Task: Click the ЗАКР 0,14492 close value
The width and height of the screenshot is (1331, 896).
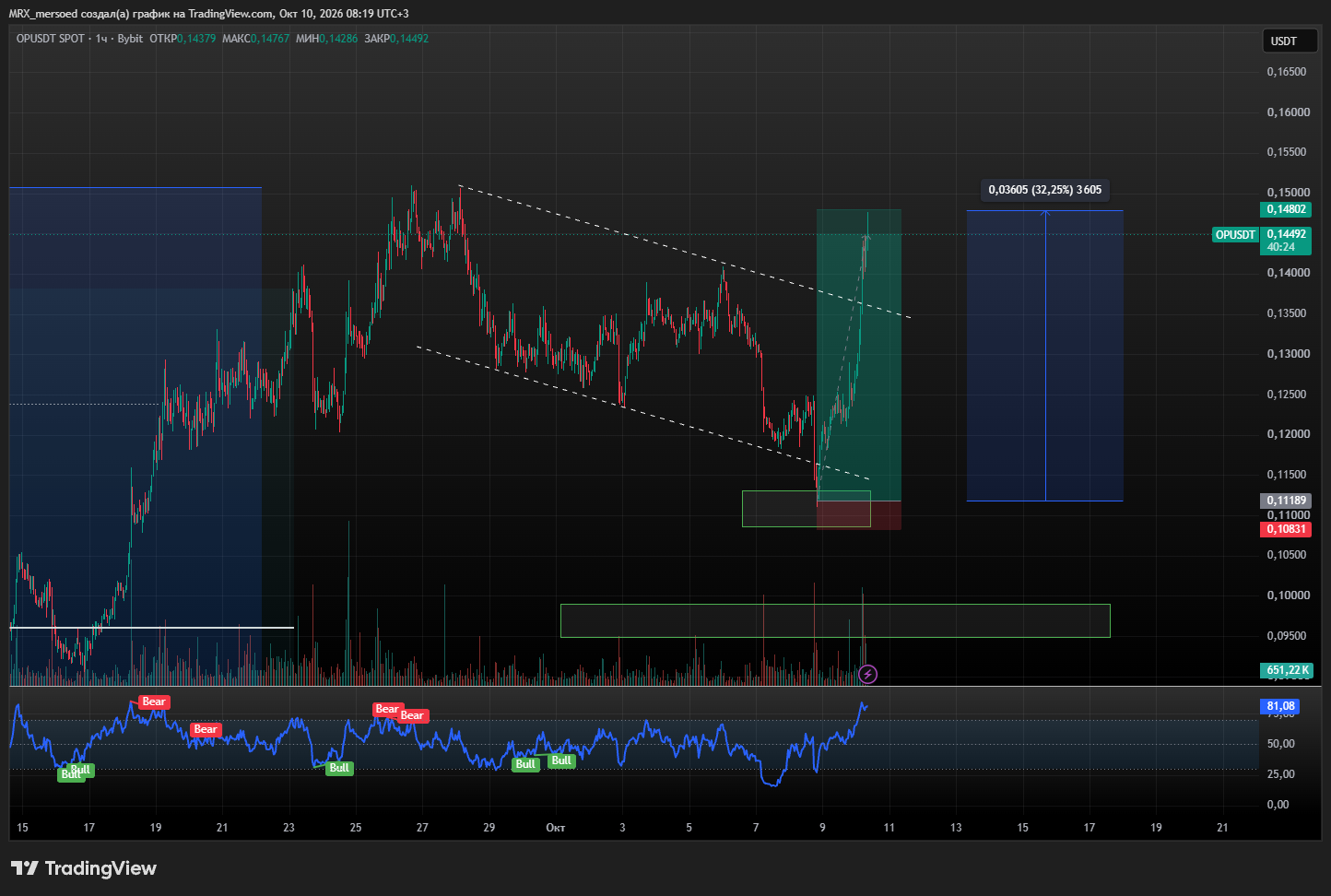Action: point(396,39)
